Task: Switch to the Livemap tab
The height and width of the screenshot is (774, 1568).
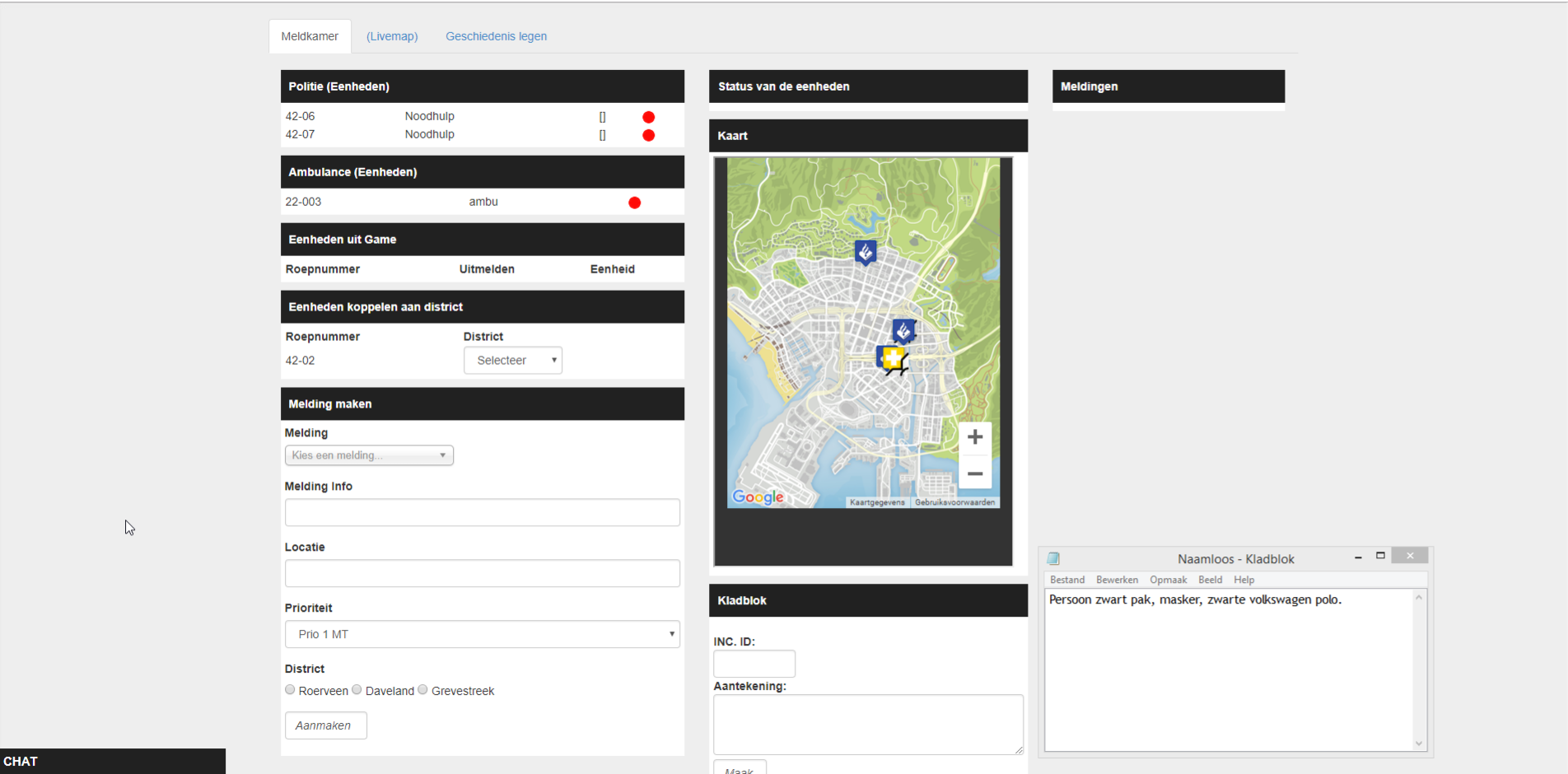Action: [x=392, y=36]
